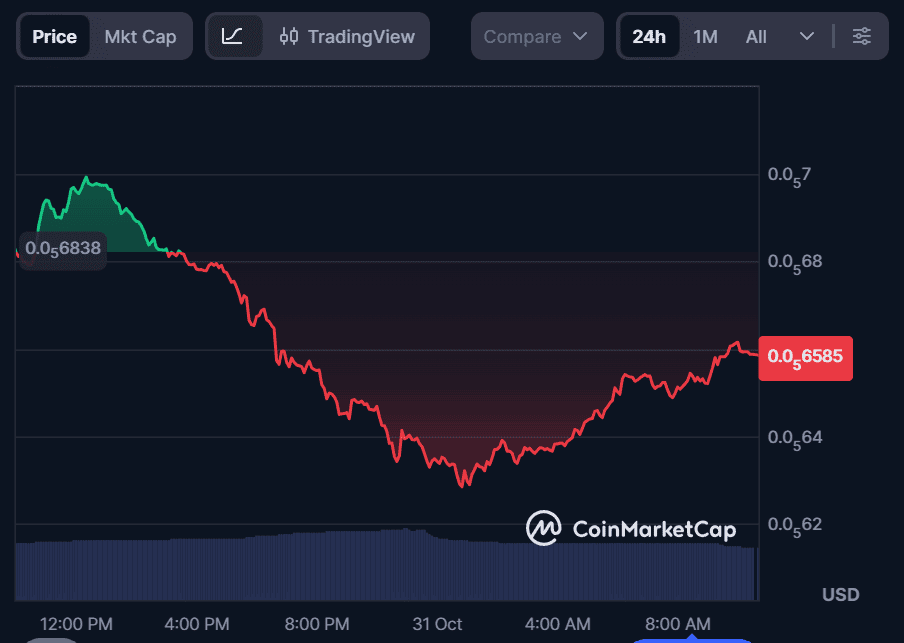Click the CoinMarketCap watermark logo
The image size is (904, 643).
point(544,528)
